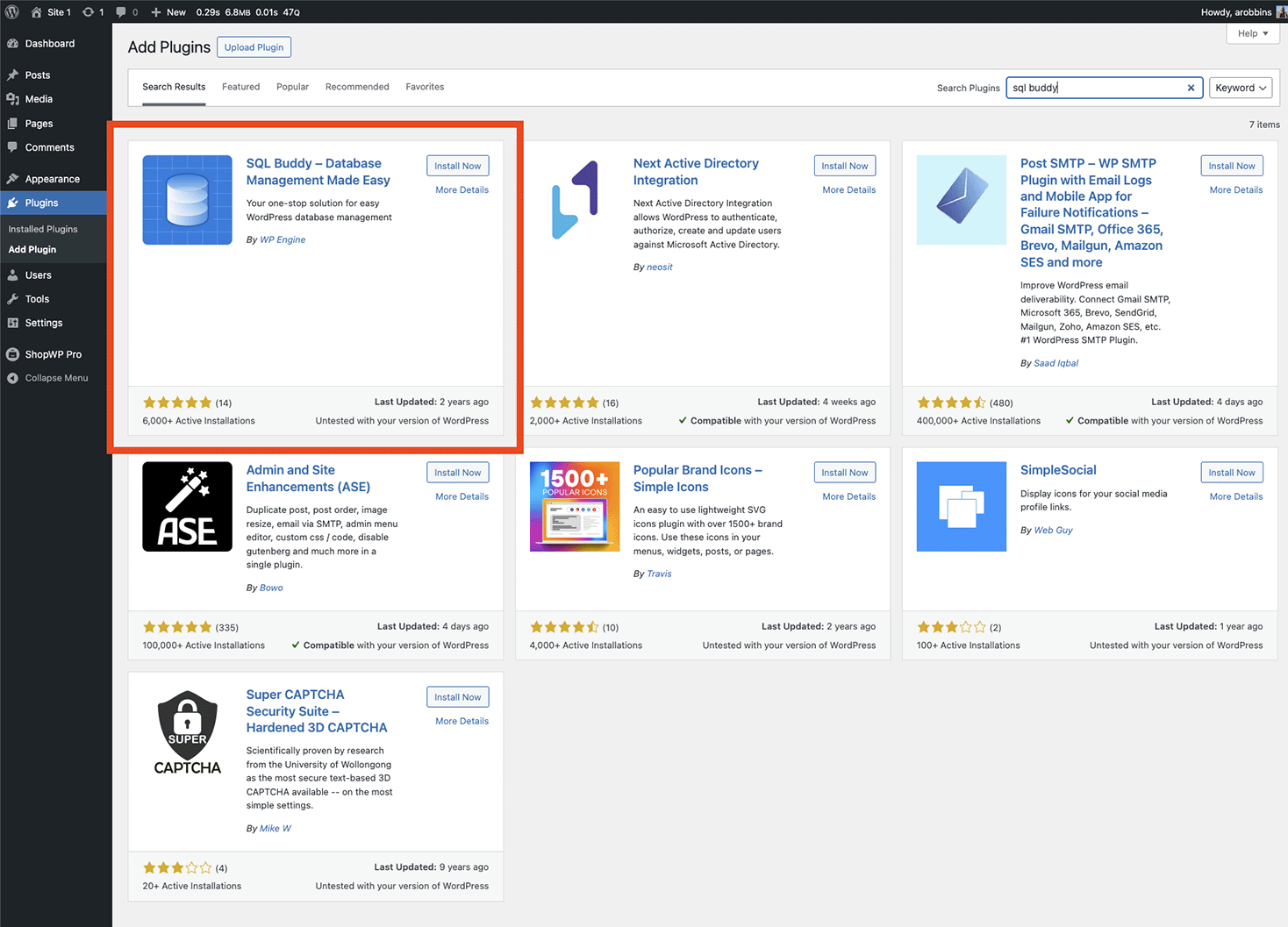This screenshot has height=927, width=1288.
Task: Click the New plus icon in admin bar
Action: pos(155,12)
